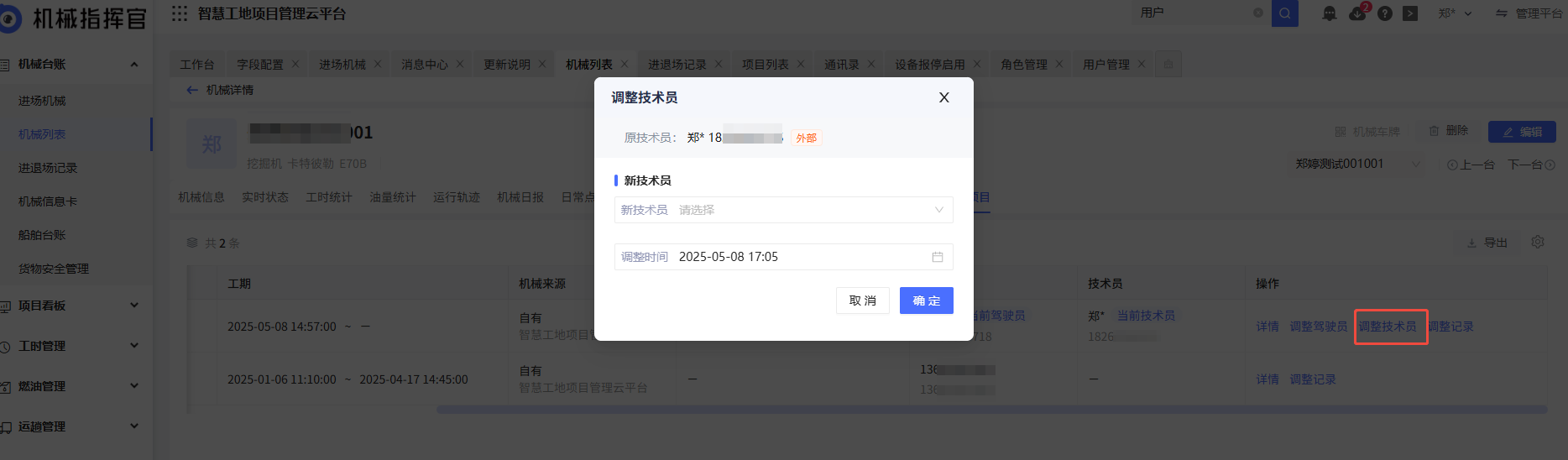This screenshot has width=1568, height=460.
Task: Close the 项目列表 tab
Action: (801, 64)
